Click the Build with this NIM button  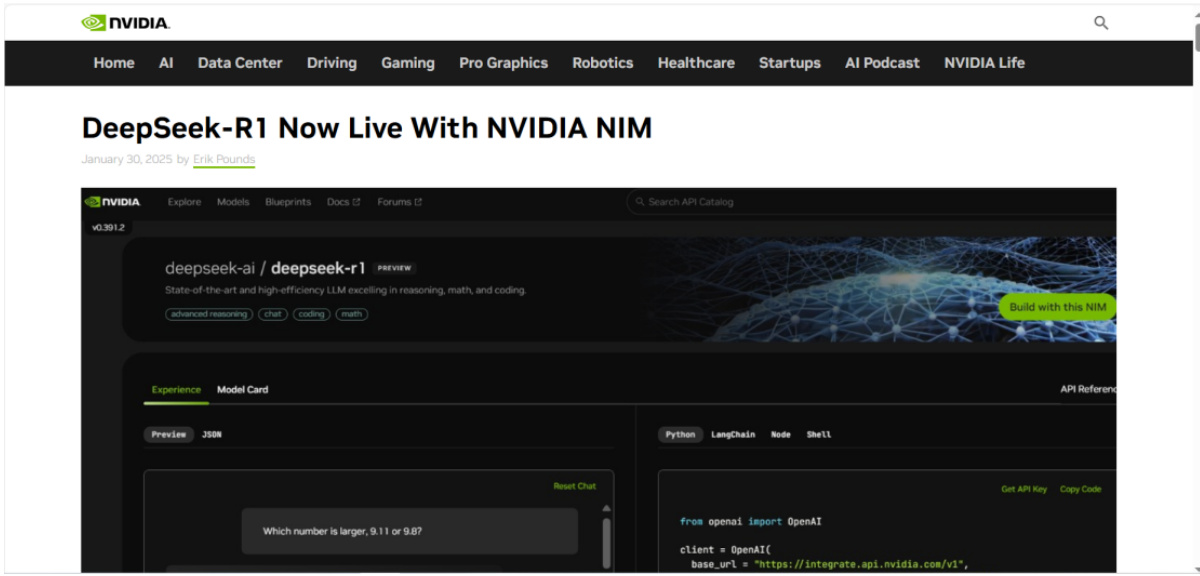pyautogui.click(x=1058, y=307)
